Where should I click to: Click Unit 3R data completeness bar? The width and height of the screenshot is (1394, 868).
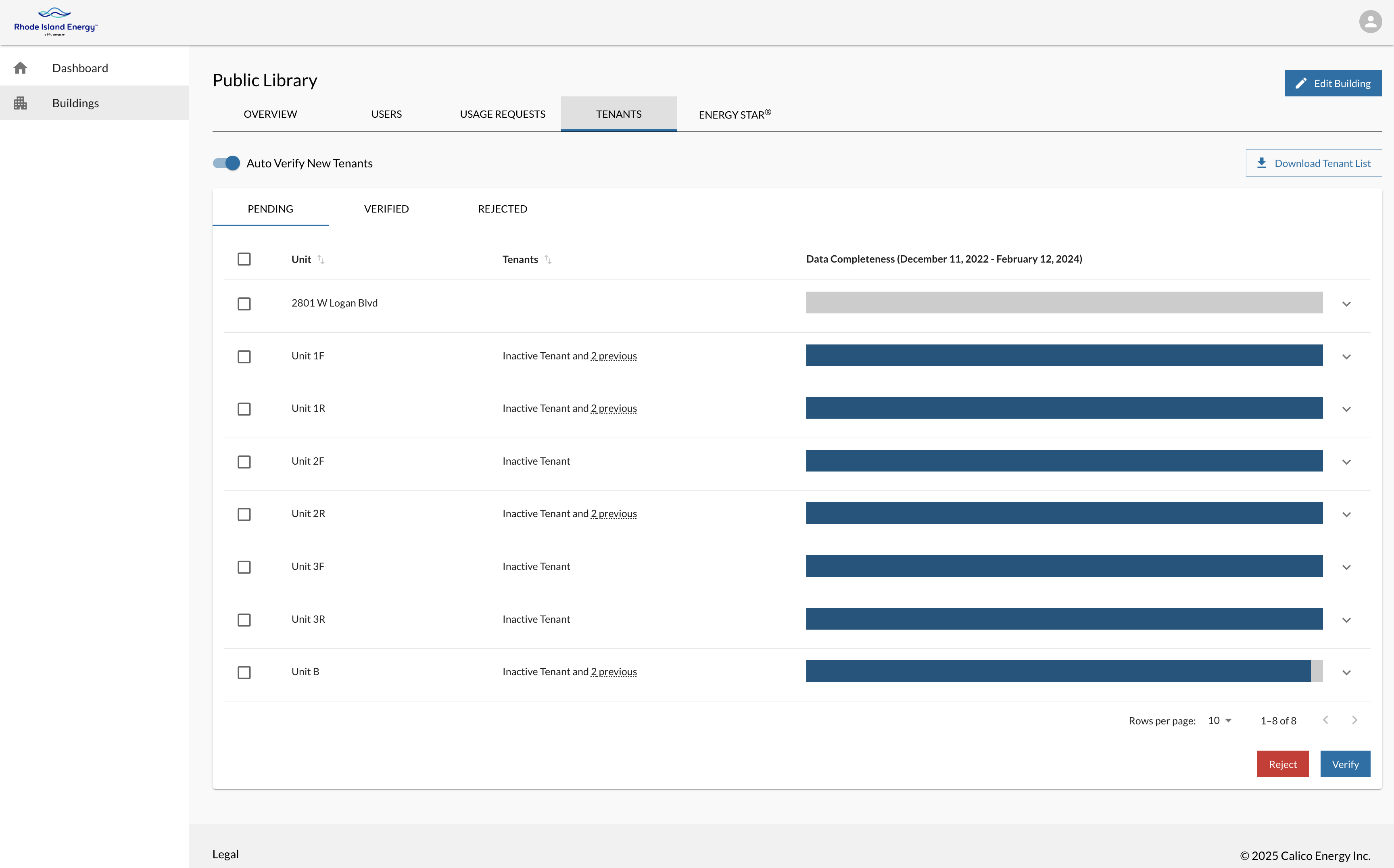pyautogui.click(x=1064, y=619)
